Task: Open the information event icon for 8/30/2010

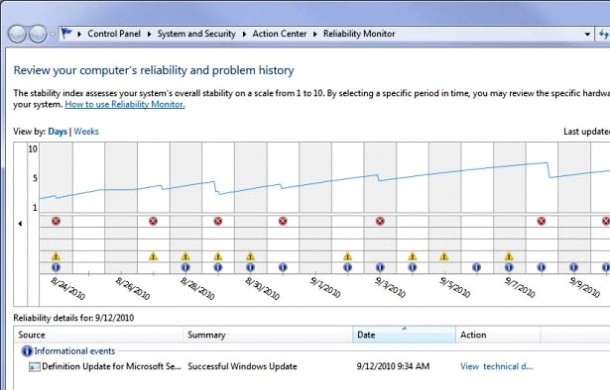Action: 250,267
